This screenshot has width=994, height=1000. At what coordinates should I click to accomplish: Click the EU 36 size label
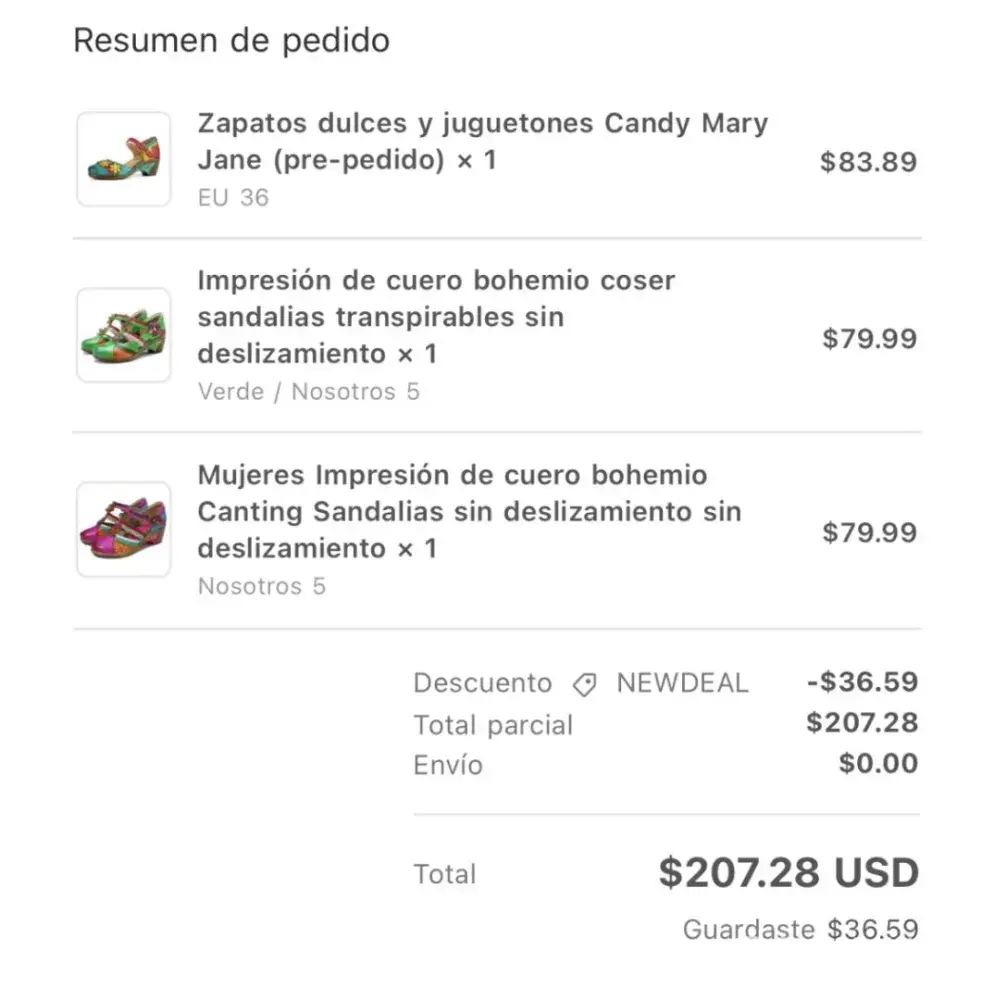(233, 197)
